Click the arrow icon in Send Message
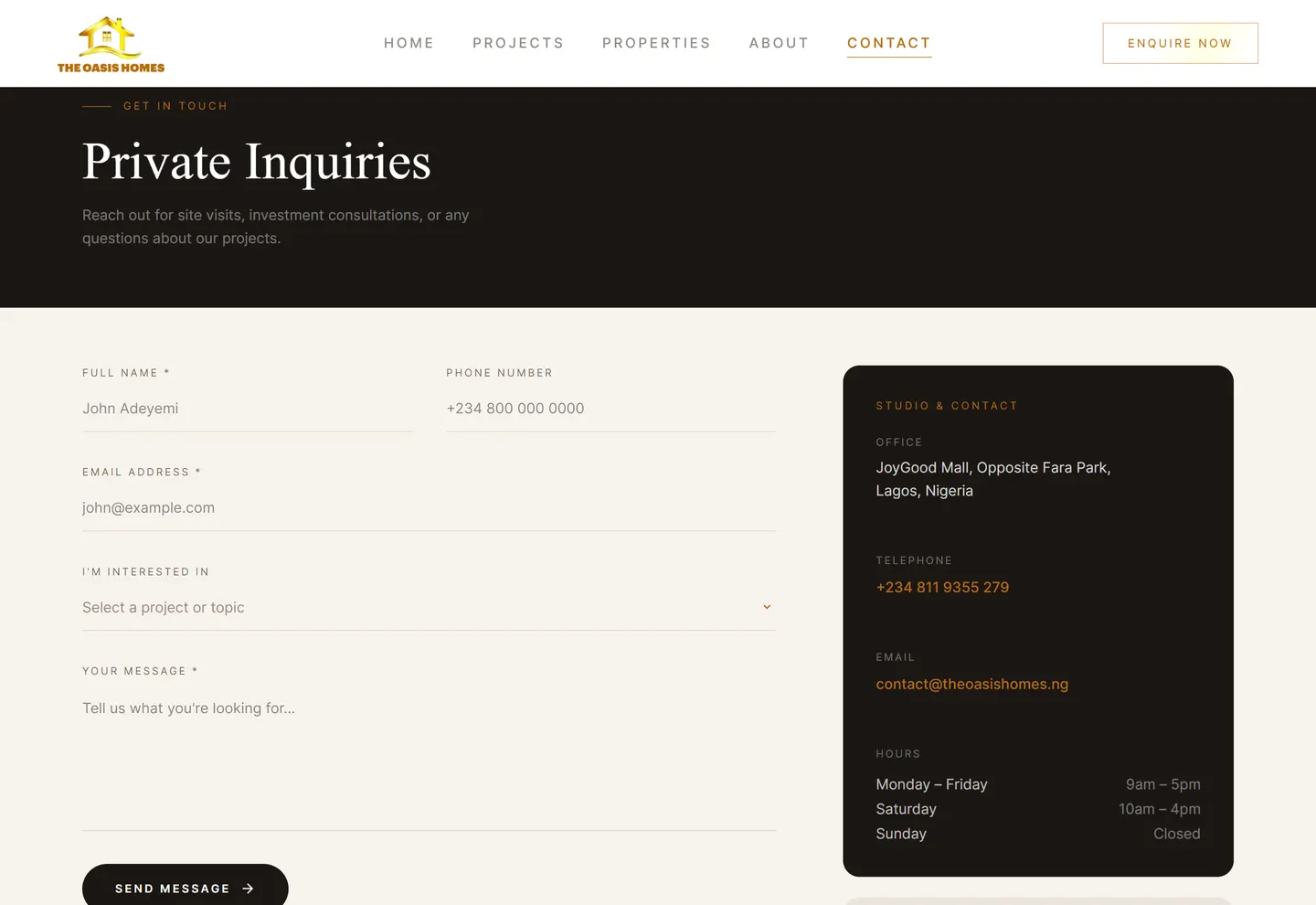This screenshot has height=905, width=1316. pos(248,889)
